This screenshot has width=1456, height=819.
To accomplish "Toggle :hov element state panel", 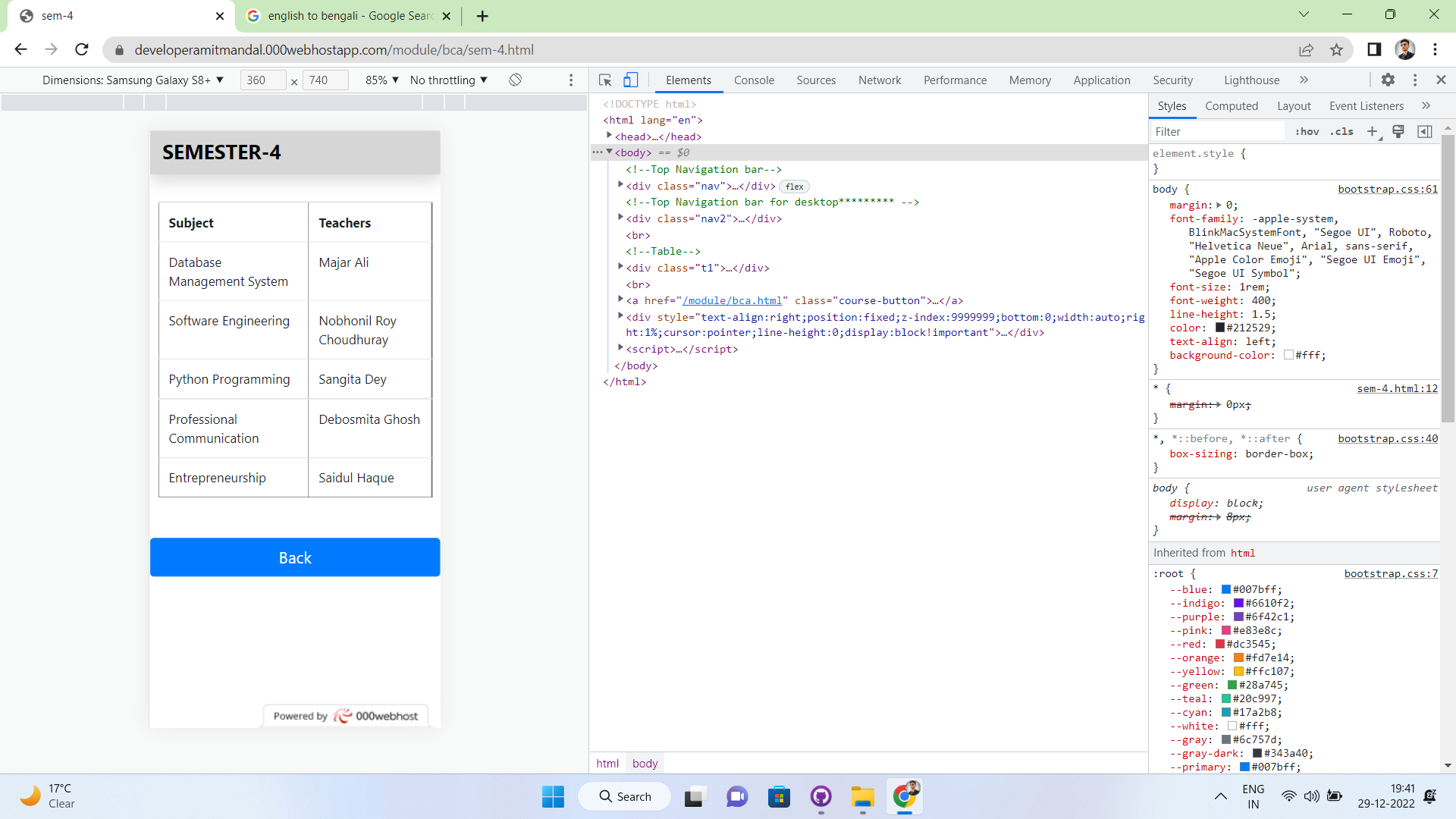I will tap(1307, 131).
